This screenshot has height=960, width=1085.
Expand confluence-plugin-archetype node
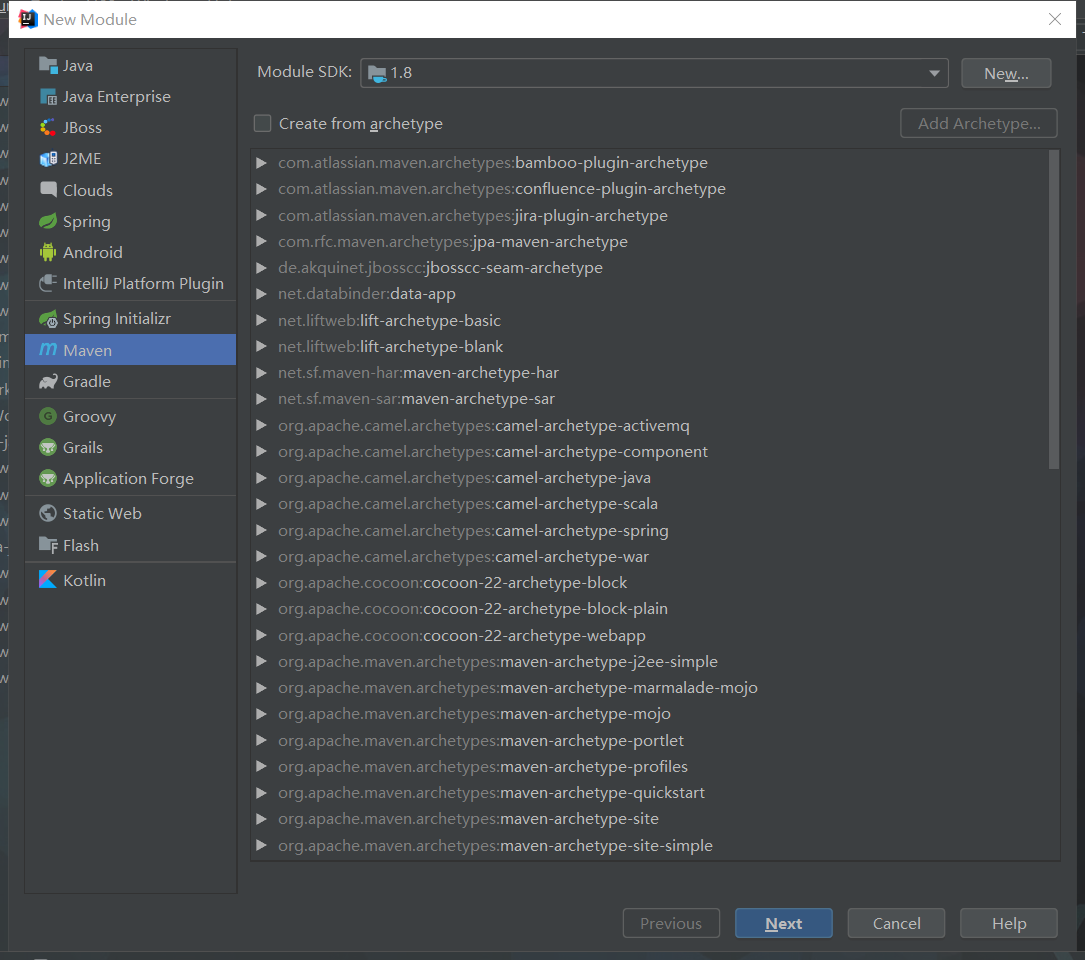tap(262, 189)
